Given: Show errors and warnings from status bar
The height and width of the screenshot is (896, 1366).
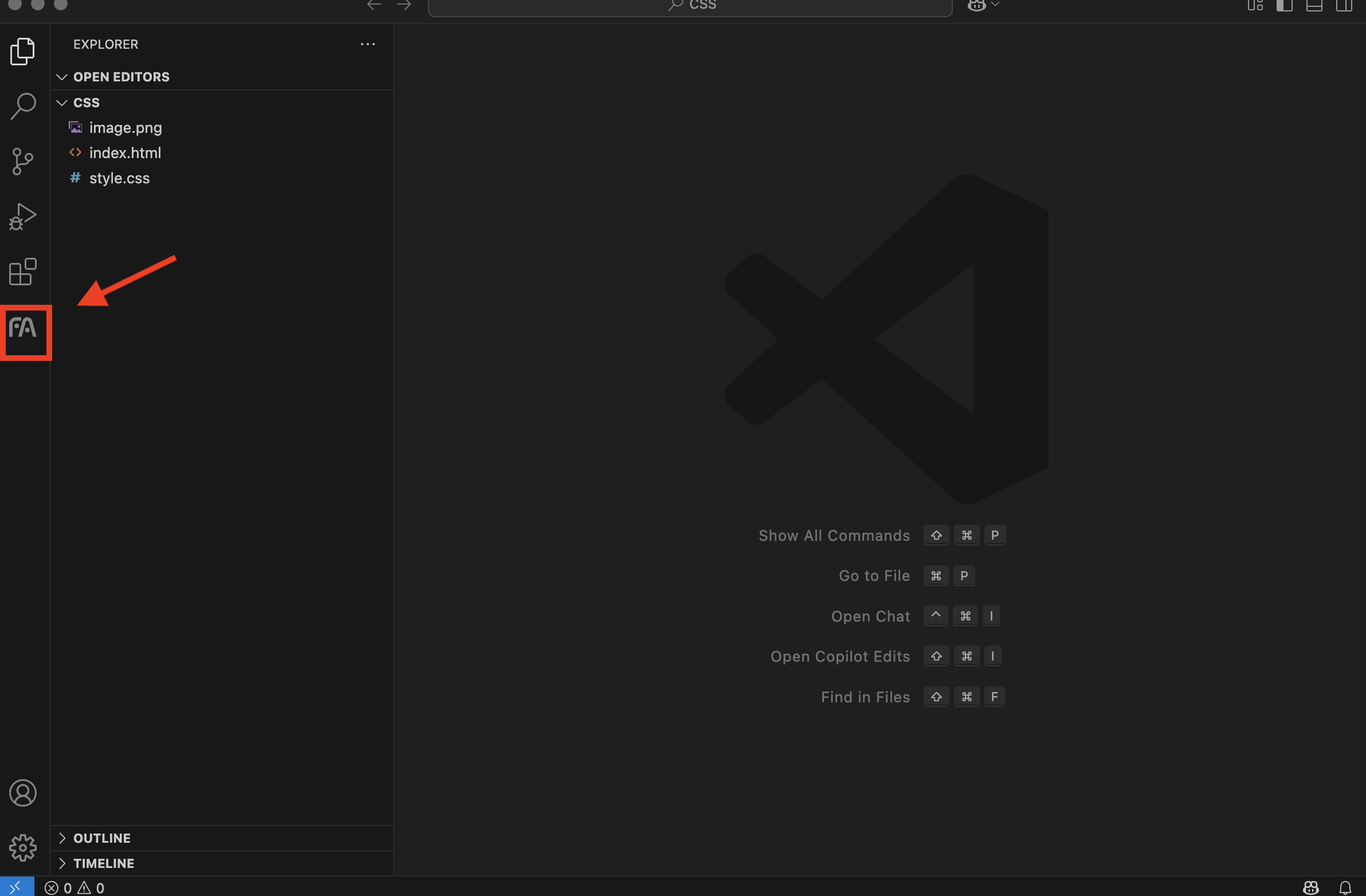Looking at the screenshot, I should pos(74,887).
